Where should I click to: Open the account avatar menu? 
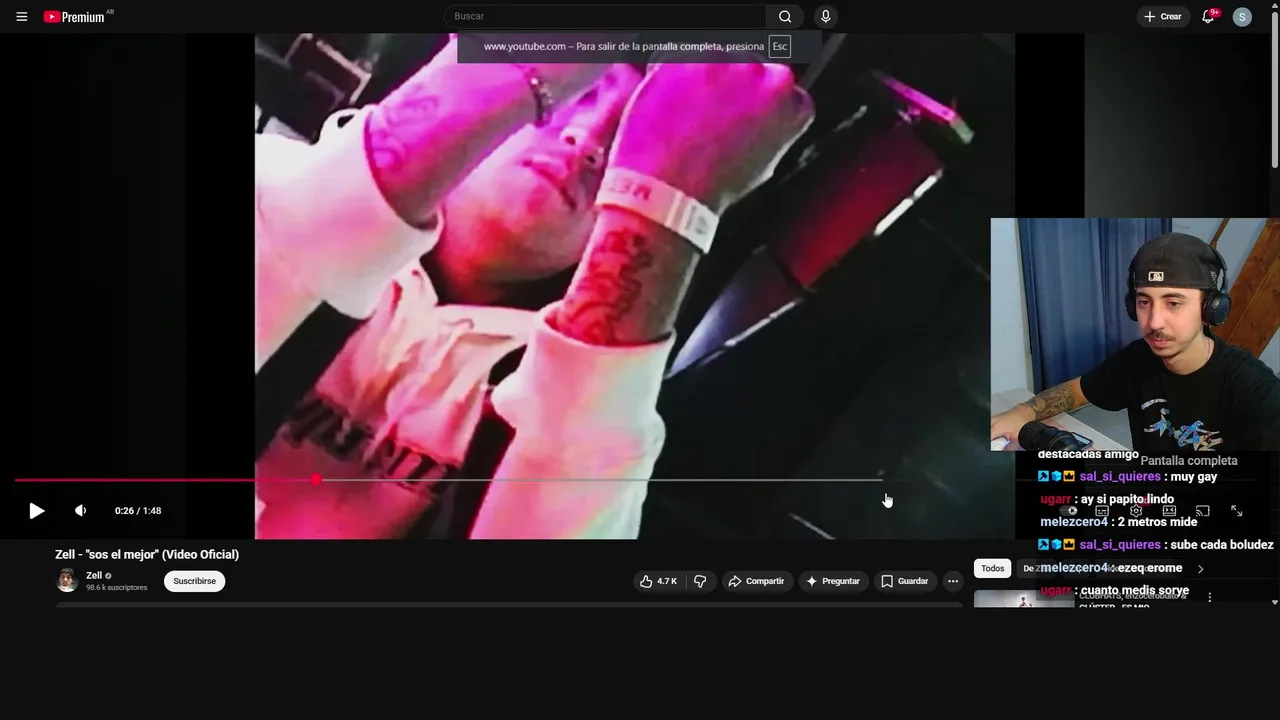(1242, 16)
